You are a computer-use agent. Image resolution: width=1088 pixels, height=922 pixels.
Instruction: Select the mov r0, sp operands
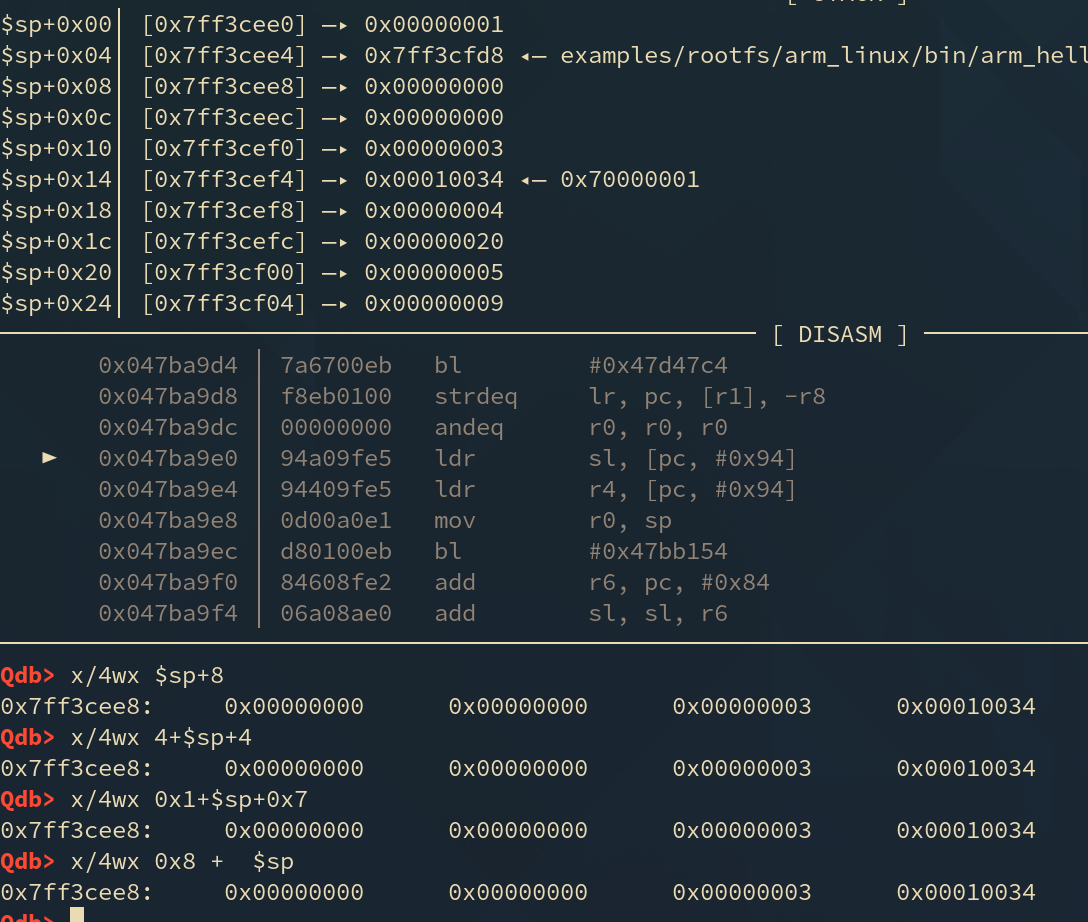point(630,521)
